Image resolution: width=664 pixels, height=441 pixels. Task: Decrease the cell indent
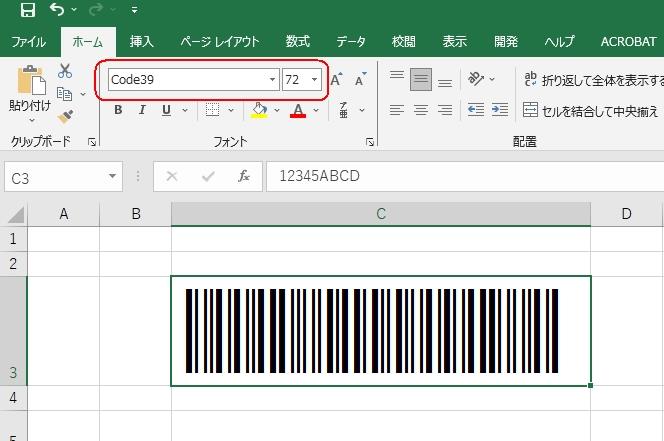[476, 110]
